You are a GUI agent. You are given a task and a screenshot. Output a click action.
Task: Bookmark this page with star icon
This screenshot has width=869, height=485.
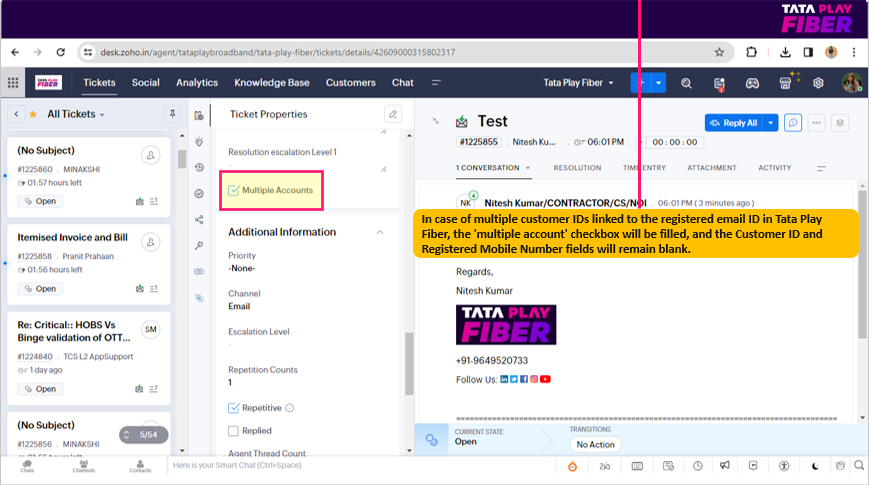pyautogui.click(x=719, y=52)
